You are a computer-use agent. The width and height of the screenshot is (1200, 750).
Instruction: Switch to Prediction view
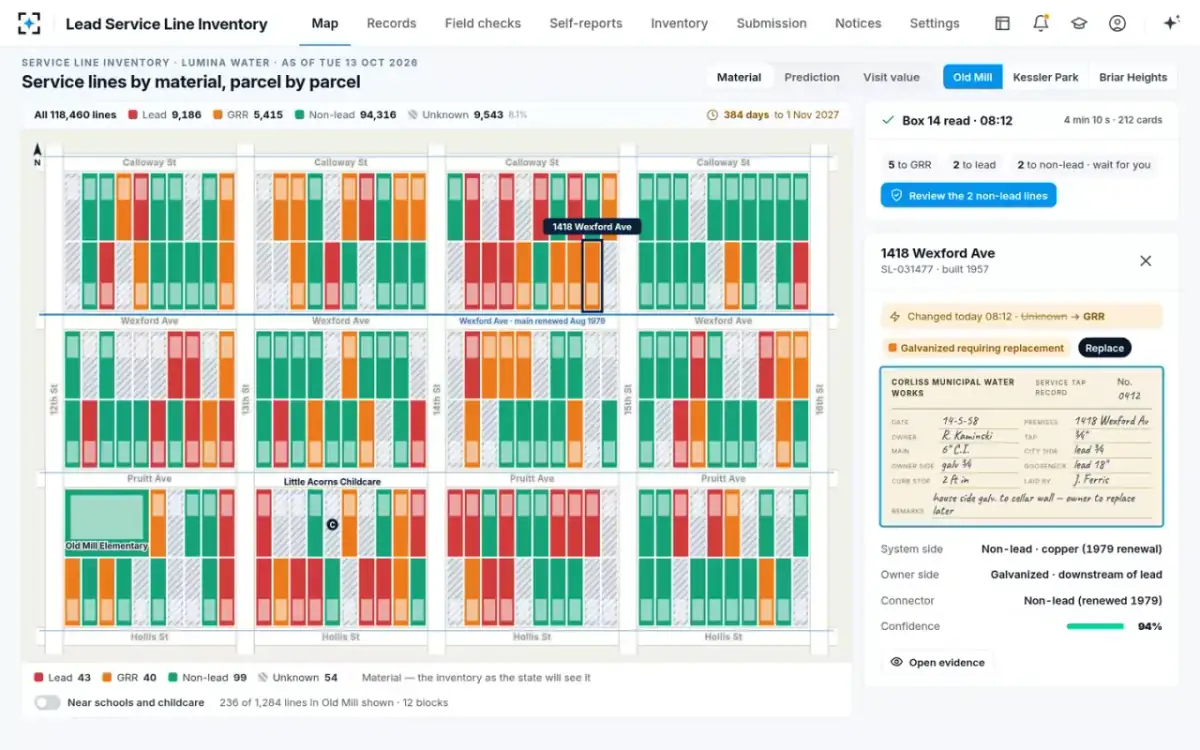pos(812,77)
